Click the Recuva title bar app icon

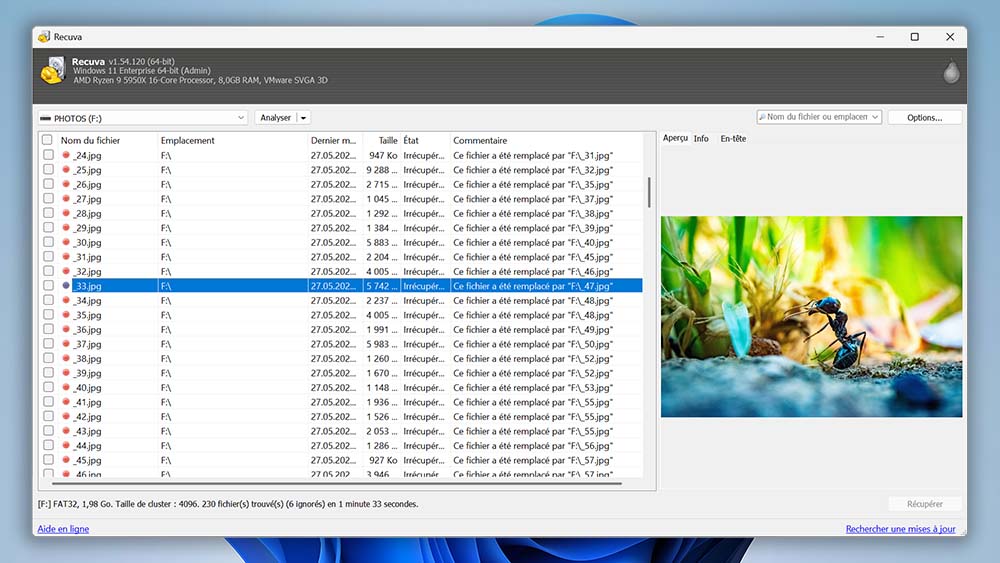click(44, 37)
